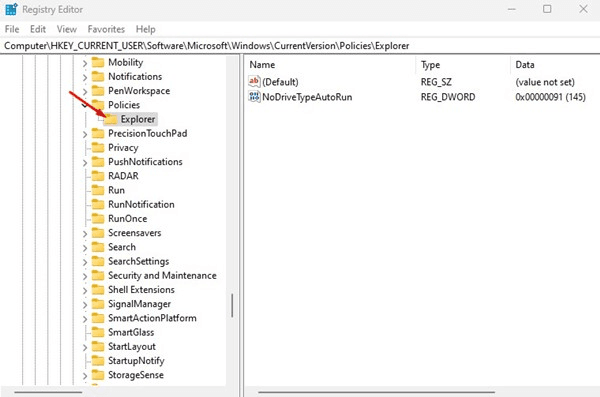
Task: Select the SmartGlass folder icon
Action: (x=98, y=332)
